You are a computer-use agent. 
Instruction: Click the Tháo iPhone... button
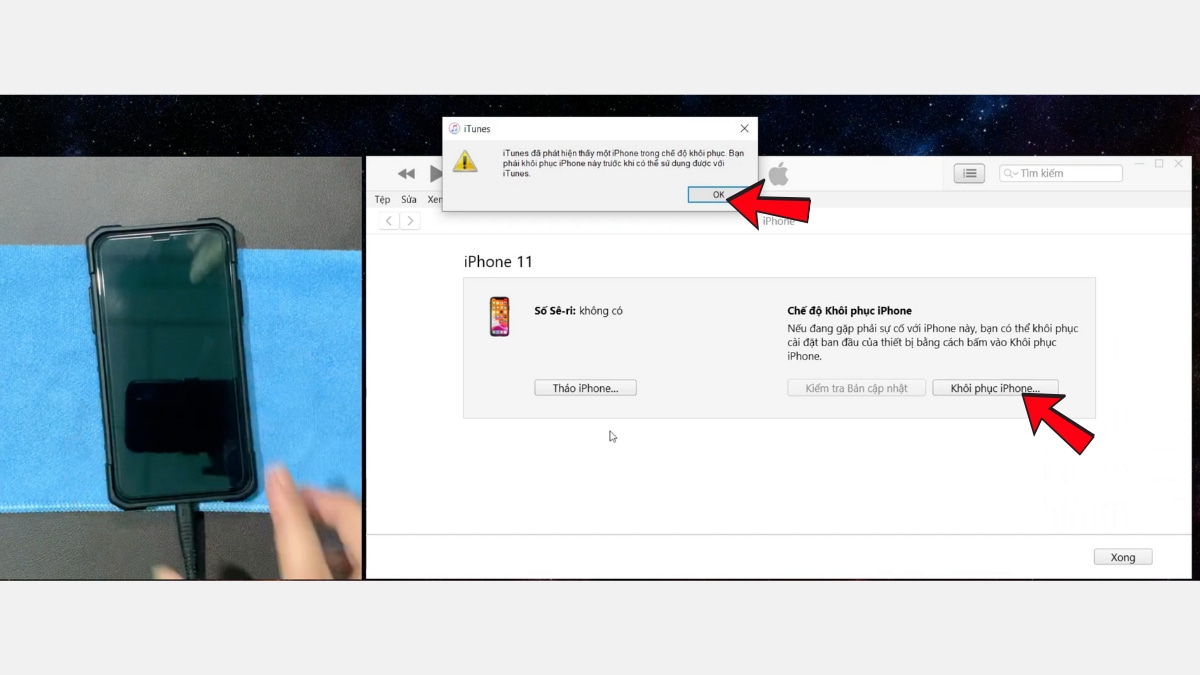click(x=586, y=388)
